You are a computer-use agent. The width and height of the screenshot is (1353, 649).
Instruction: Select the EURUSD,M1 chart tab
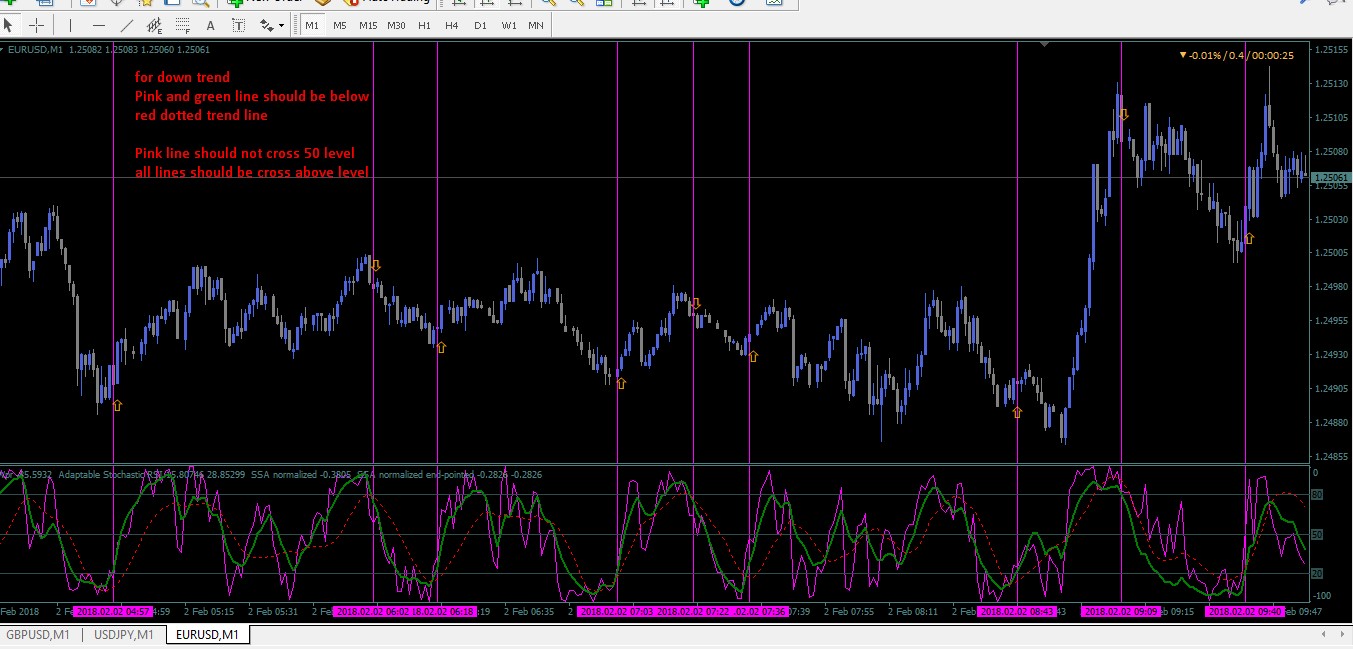(207, 634)
